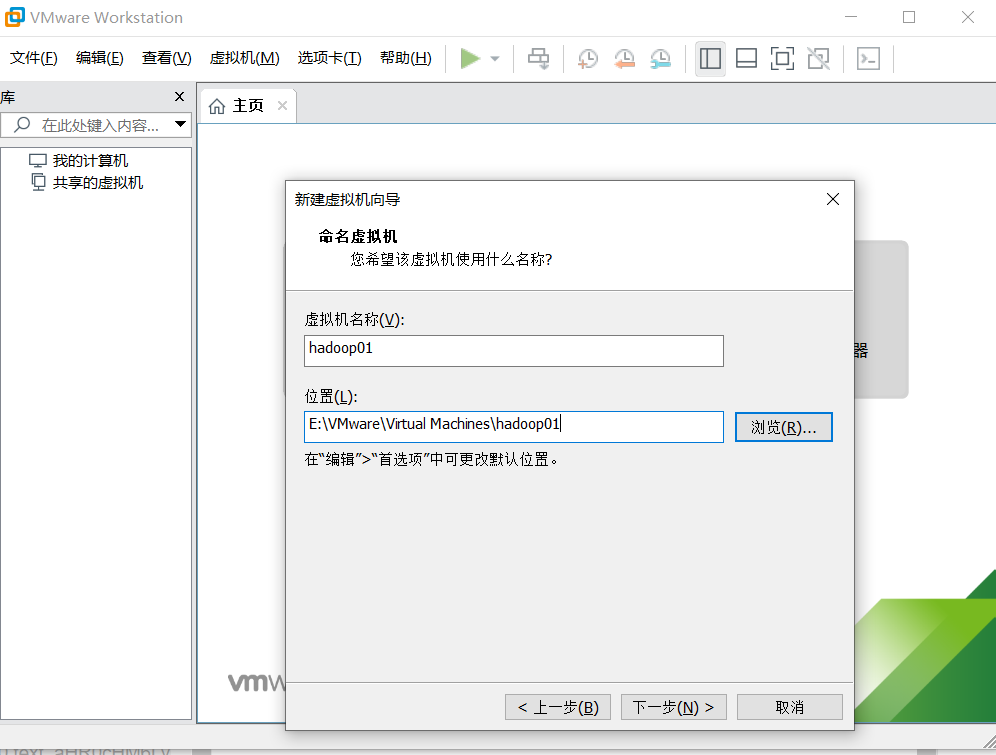The image size is (996, 755).
Task: Click the Next button in wizard
Action: tap(673, 707)
